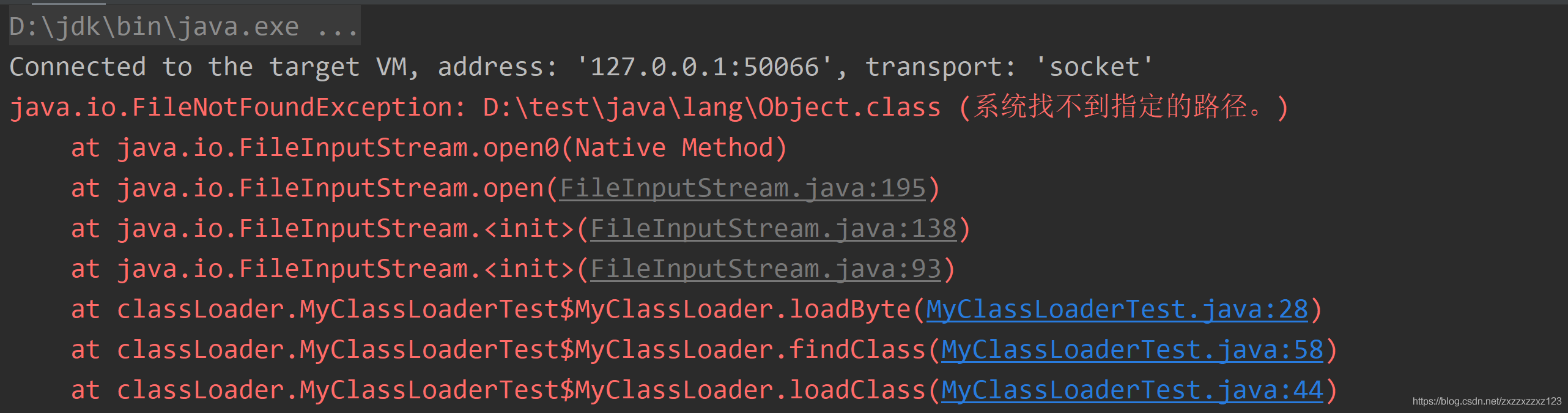Jump to MyClassLoaderTest.java:58 in findClass frame
The width and height of the screenshot is (1568, 413).
pos(1132,350)
